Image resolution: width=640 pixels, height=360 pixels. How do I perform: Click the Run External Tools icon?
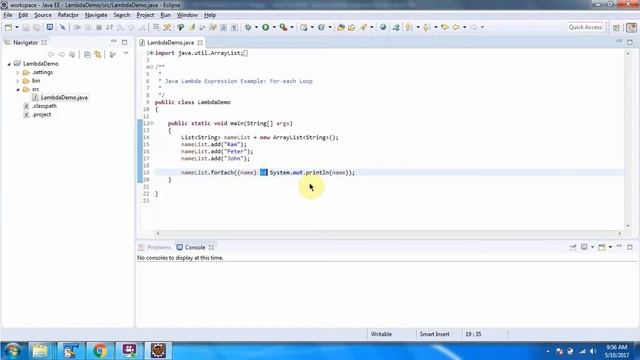click(x=283, y=27)
